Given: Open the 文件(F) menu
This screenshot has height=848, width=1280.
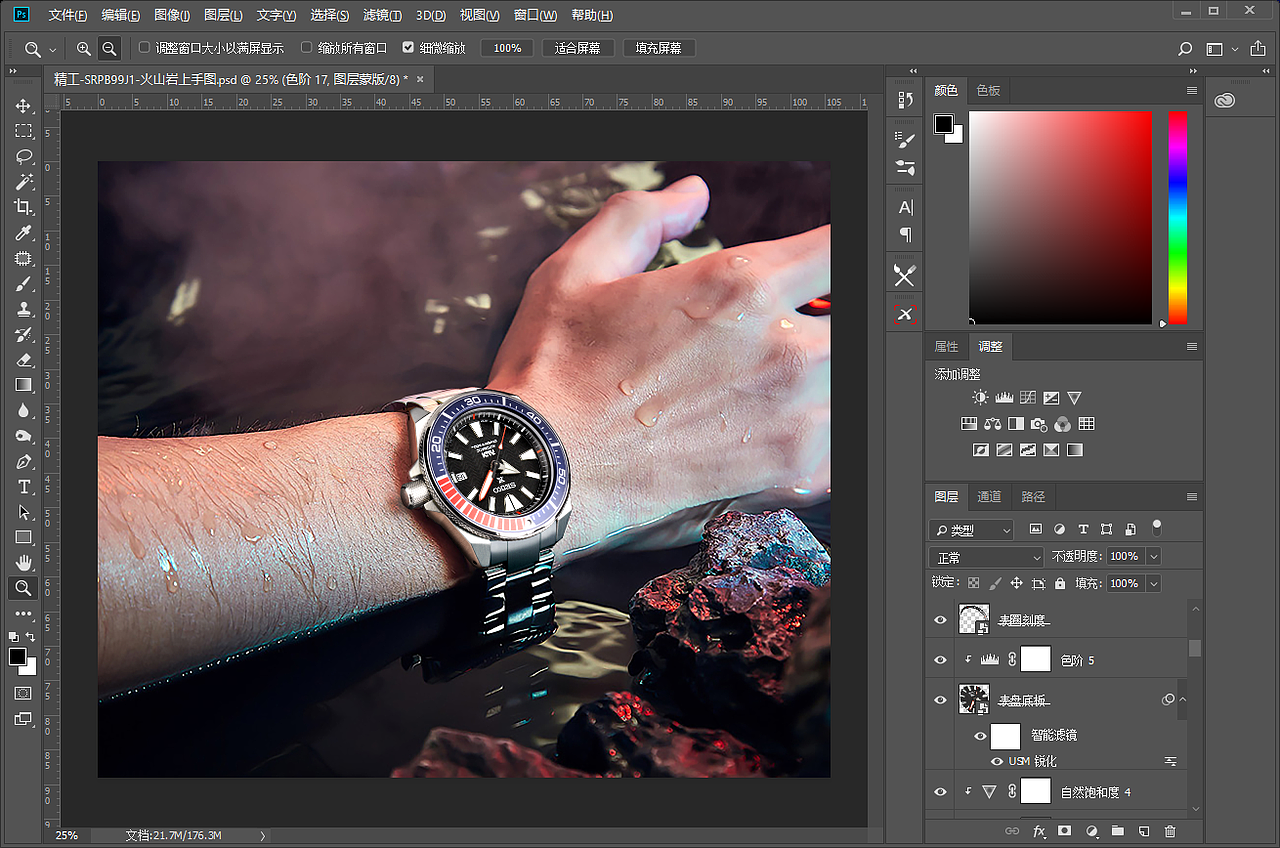Looking at the screenshot, I should [67, 15].
